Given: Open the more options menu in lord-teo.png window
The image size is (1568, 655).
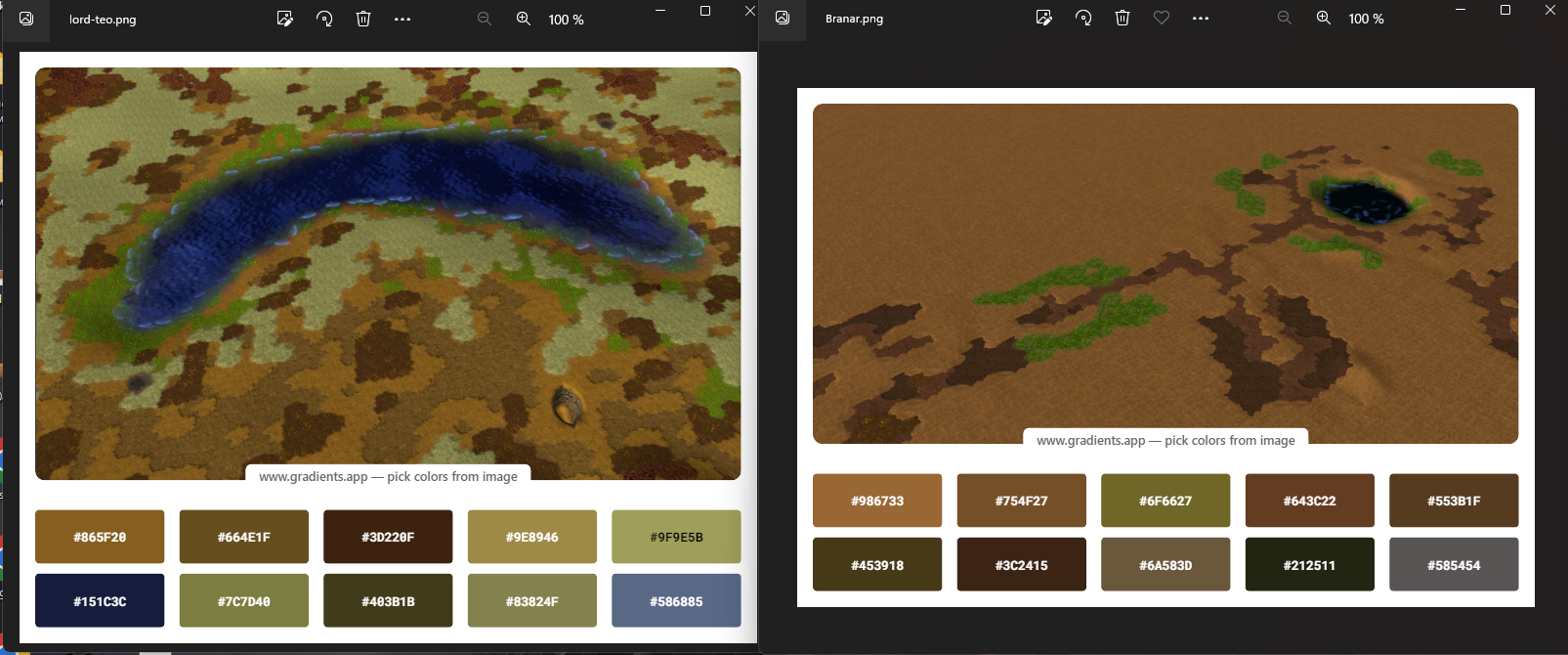Looking at the screenshot, I should click(403, 19).
